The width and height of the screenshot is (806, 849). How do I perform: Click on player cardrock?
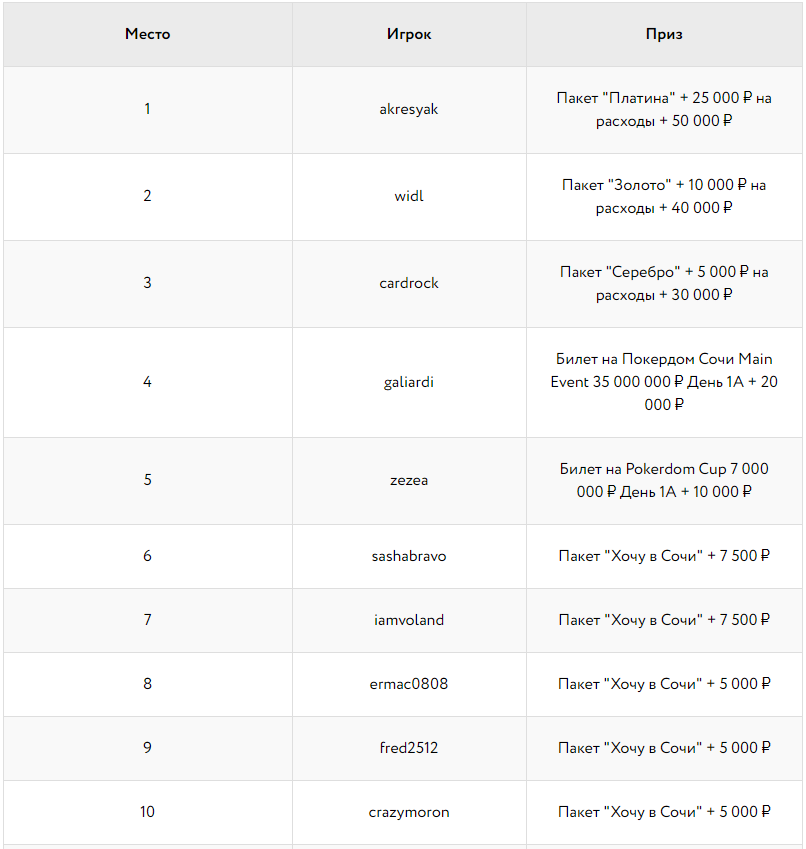(409, 283)
